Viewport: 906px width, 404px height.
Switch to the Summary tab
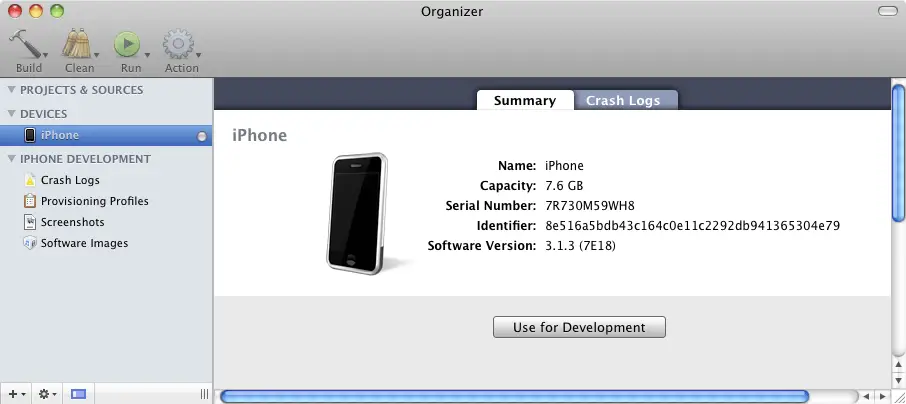point(525,100)
